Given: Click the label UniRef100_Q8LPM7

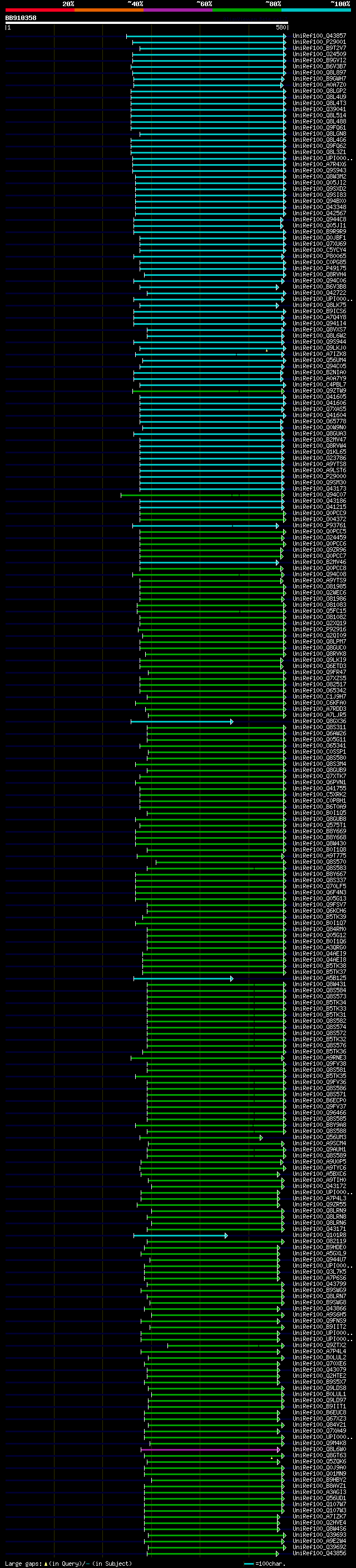Looking at the screenshot, I should [x=319, y=641].
